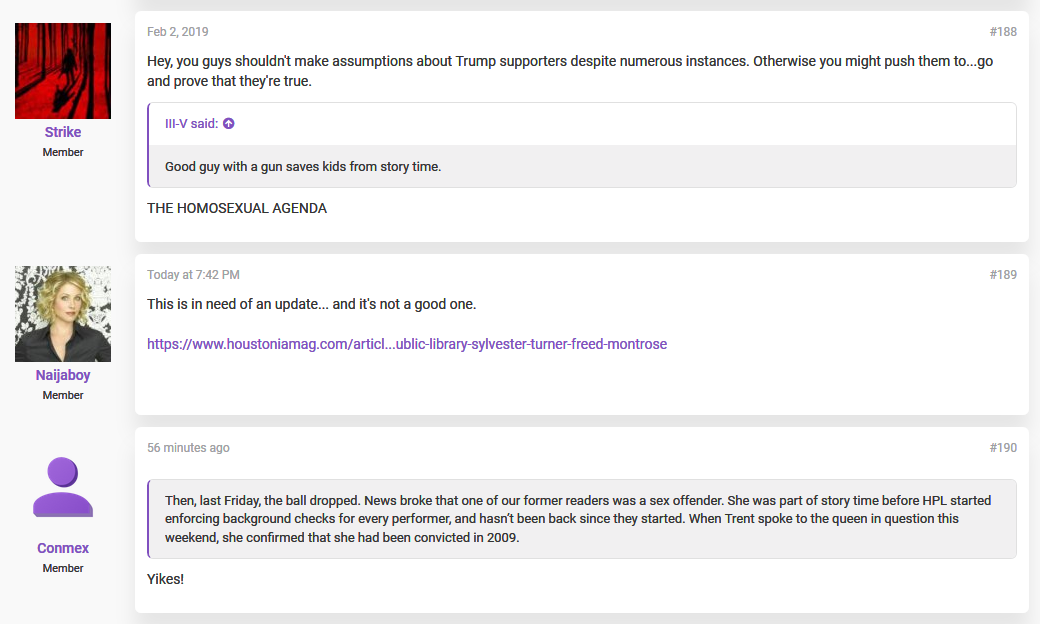Open post permalink #190

(x=1003, y=447)
